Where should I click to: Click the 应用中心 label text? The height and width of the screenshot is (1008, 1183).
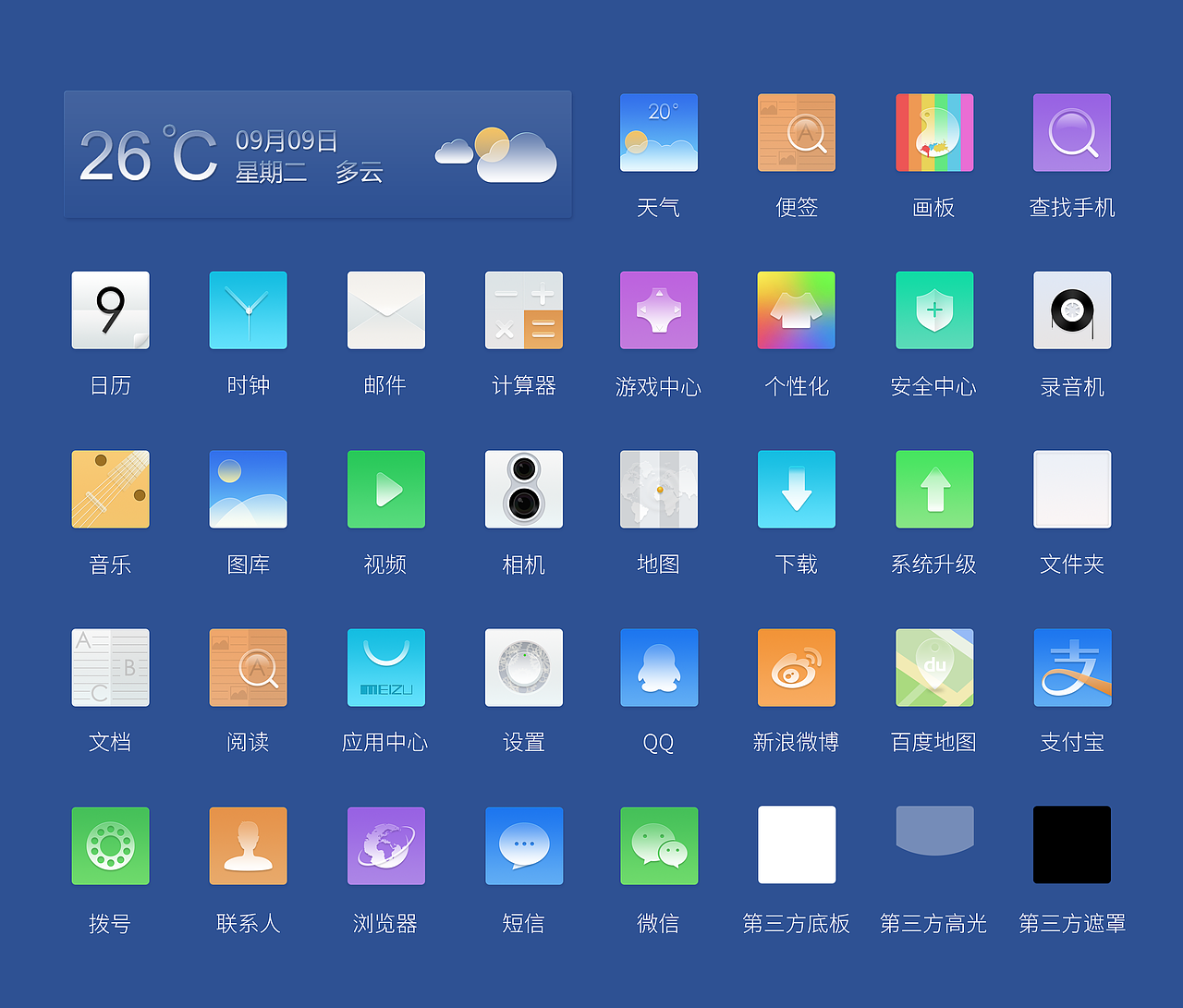point(385,742)
